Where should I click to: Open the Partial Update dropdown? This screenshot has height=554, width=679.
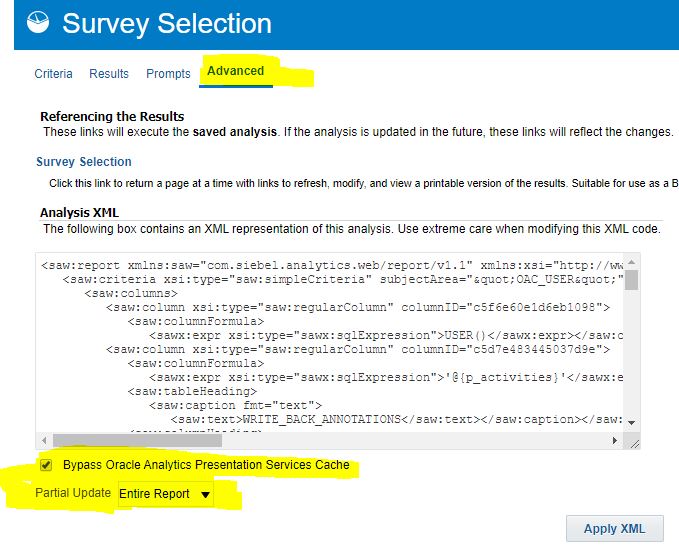165,494
